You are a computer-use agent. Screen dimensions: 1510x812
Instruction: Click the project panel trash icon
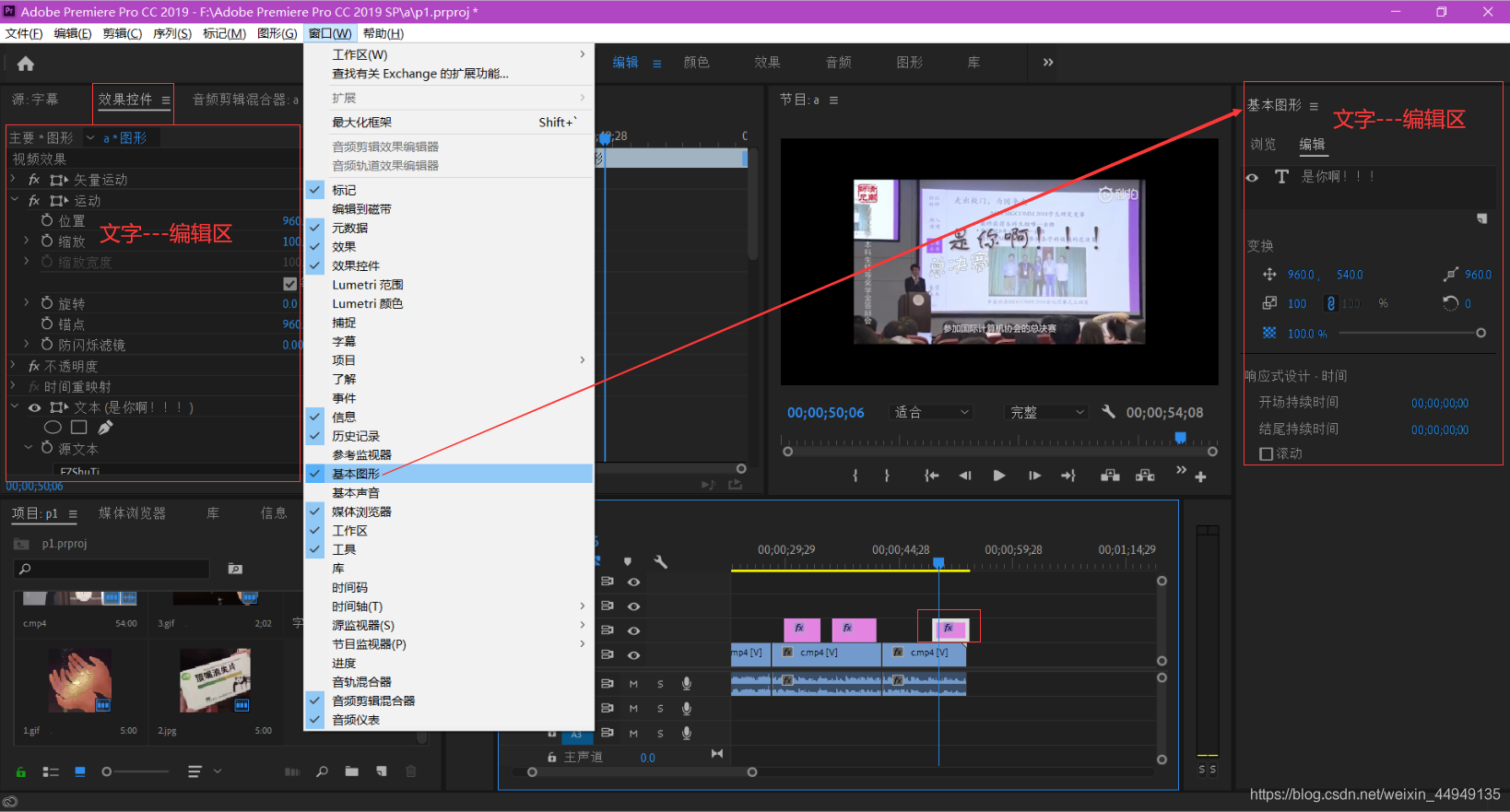click(x=411, y=771)
